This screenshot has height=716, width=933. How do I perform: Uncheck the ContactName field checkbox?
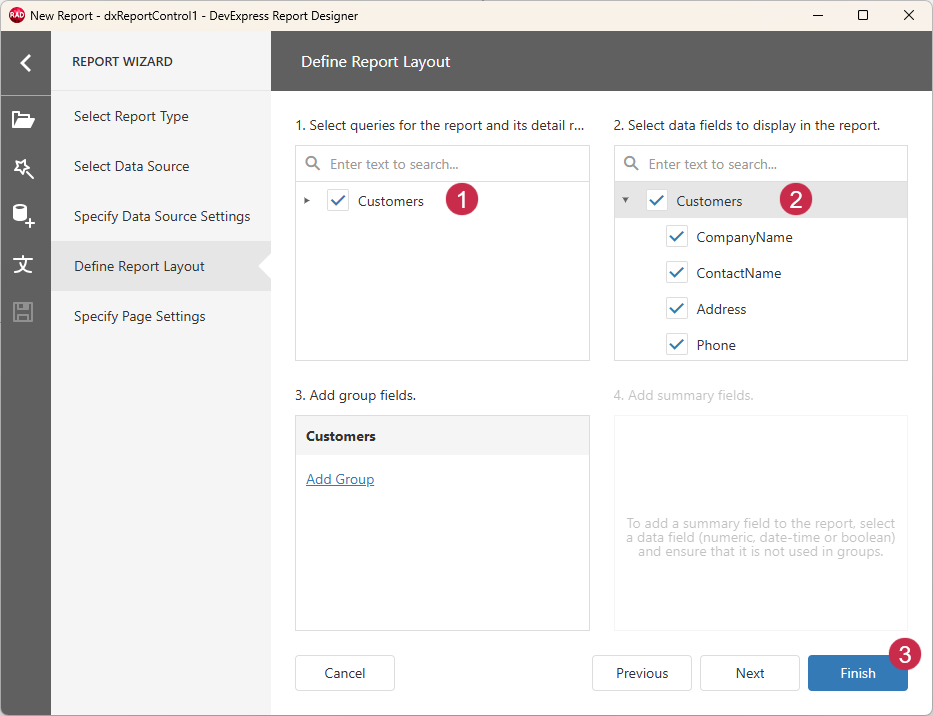tap(677, 273)
